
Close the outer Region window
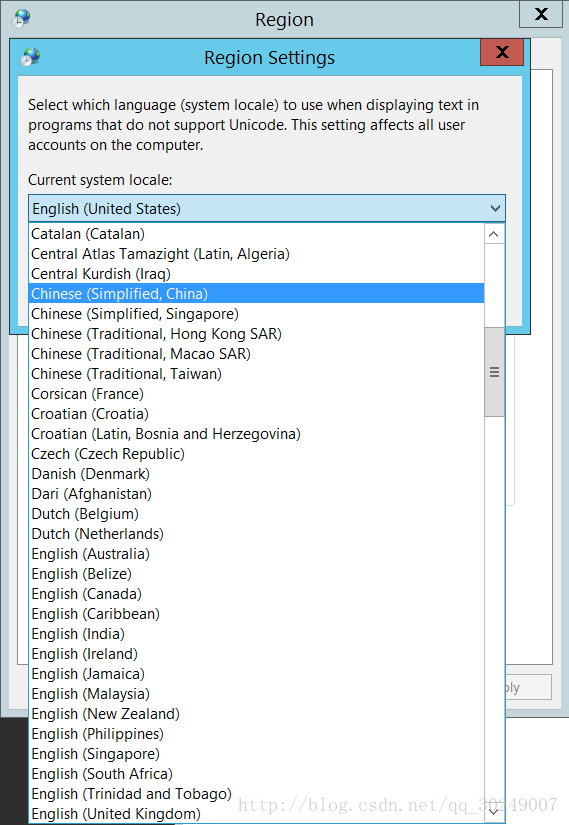point(541,14)
